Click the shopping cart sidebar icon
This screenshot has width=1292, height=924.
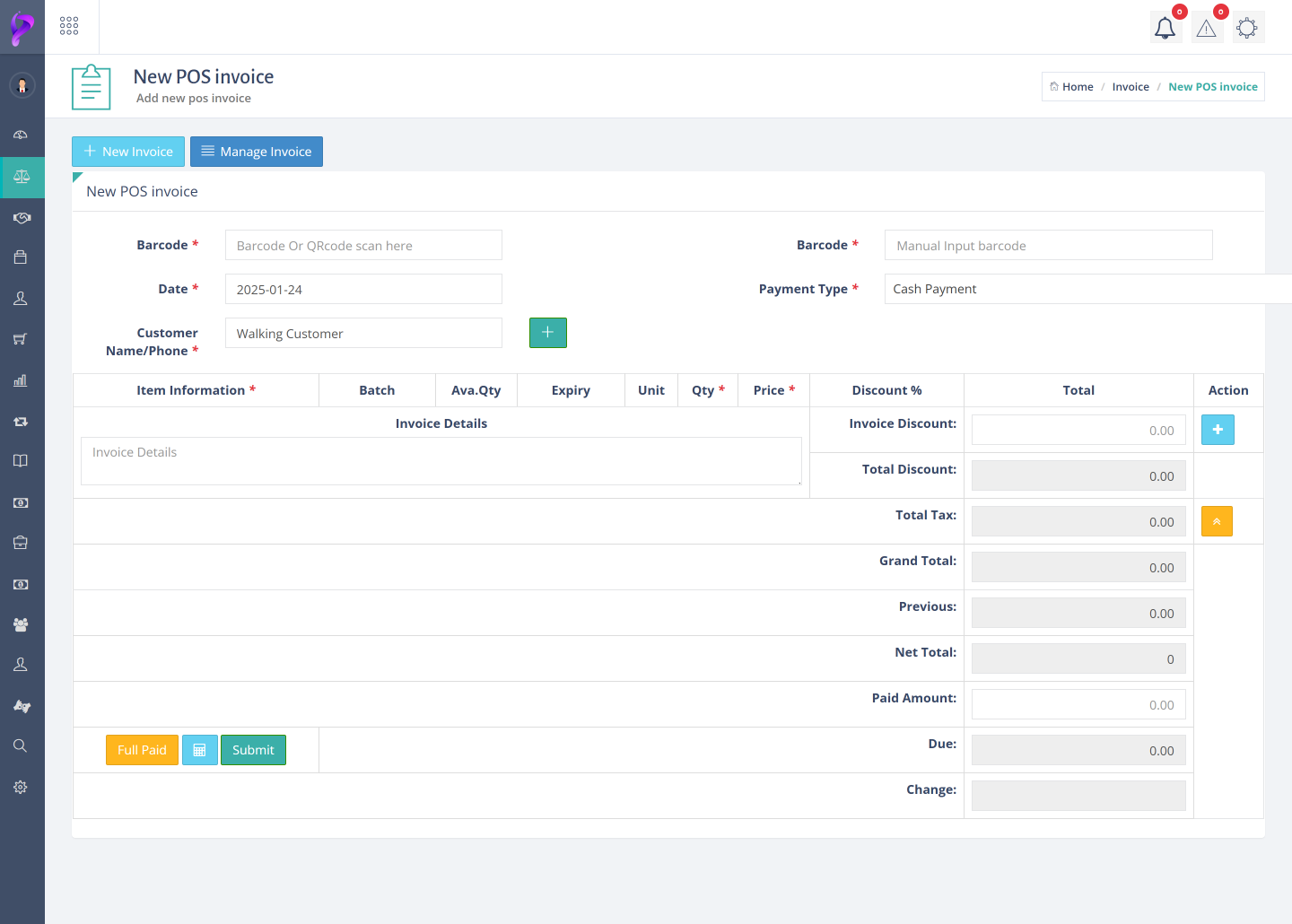[x=21, y=339]
